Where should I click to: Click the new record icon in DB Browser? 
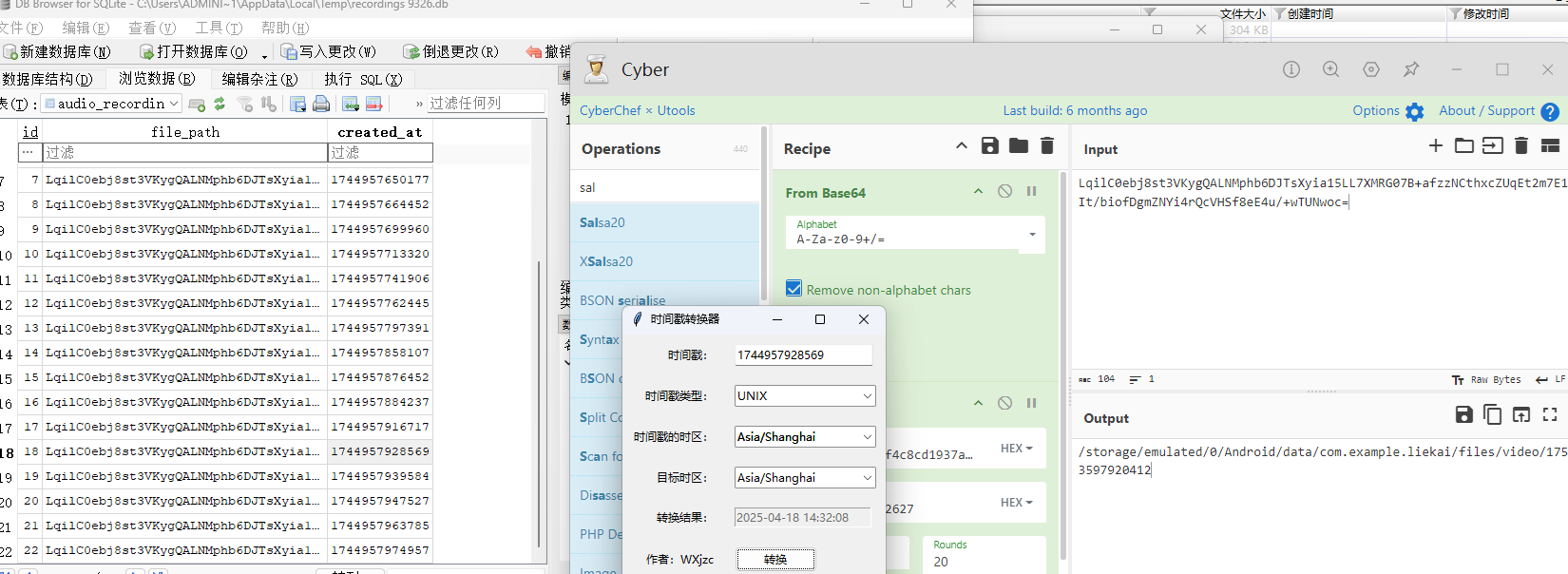pyautogui.click(x=197, y=104)
